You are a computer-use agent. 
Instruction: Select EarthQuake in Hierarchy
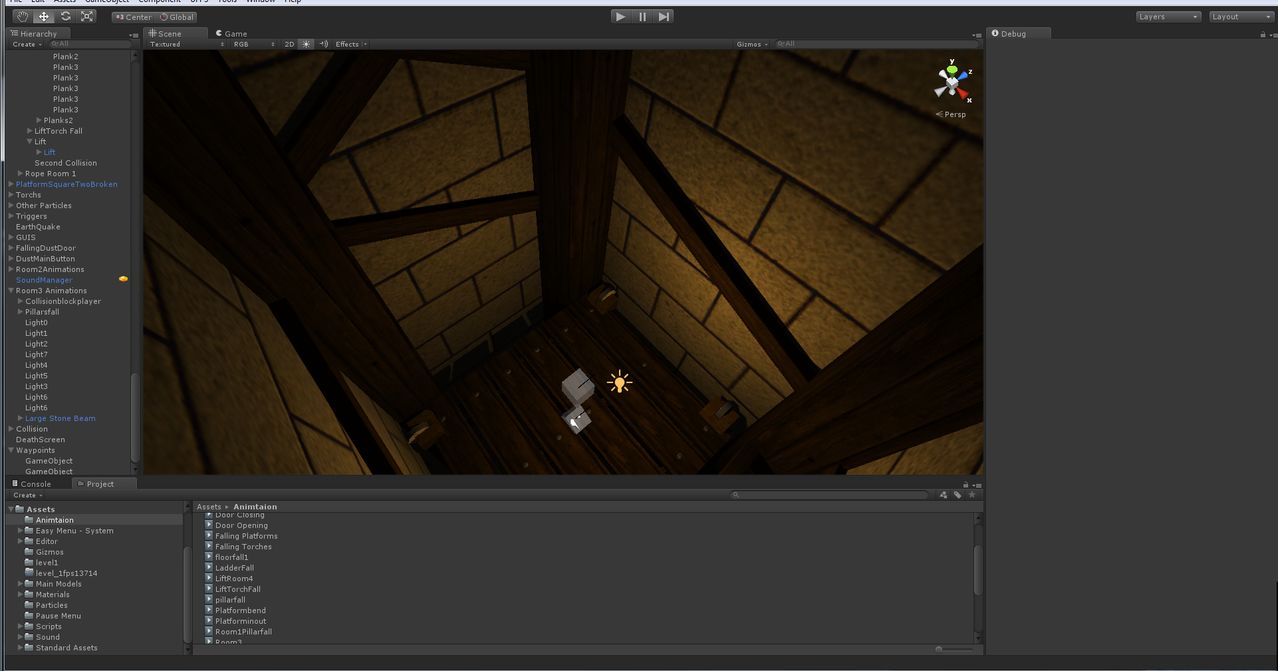tap(38, 227)
